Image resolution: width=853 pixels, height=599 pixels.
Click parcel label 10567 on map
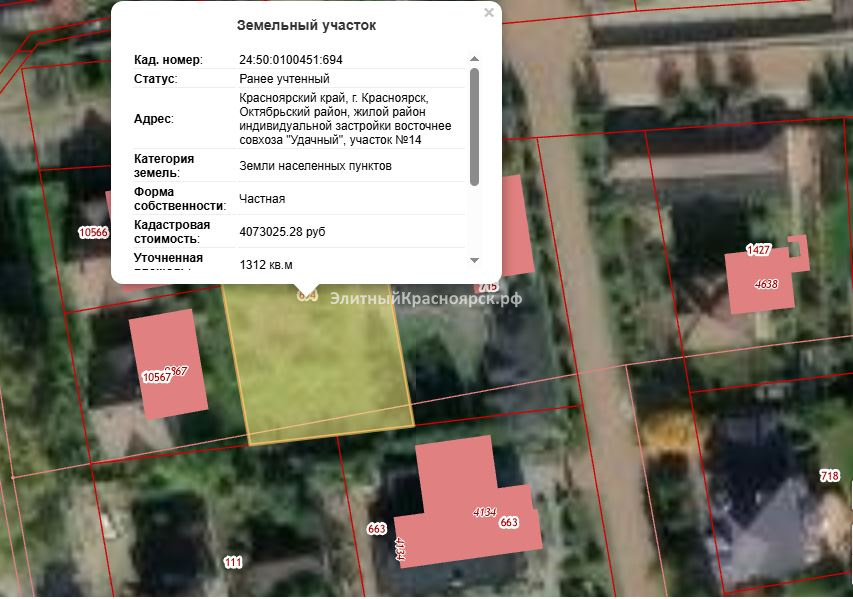(156, 377)
